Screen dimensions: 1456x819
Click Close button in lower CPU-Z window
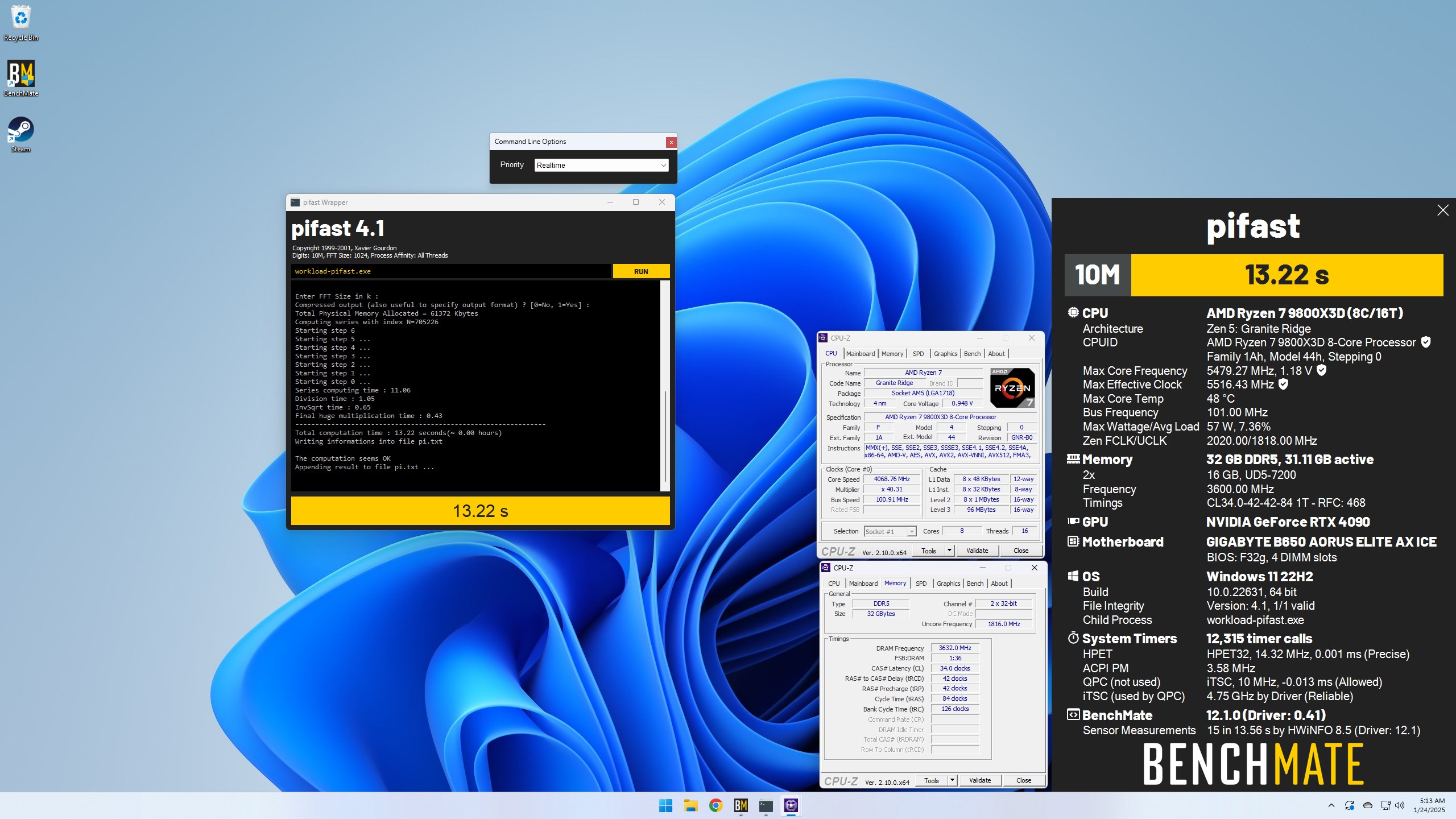(x=1024, y=780)
